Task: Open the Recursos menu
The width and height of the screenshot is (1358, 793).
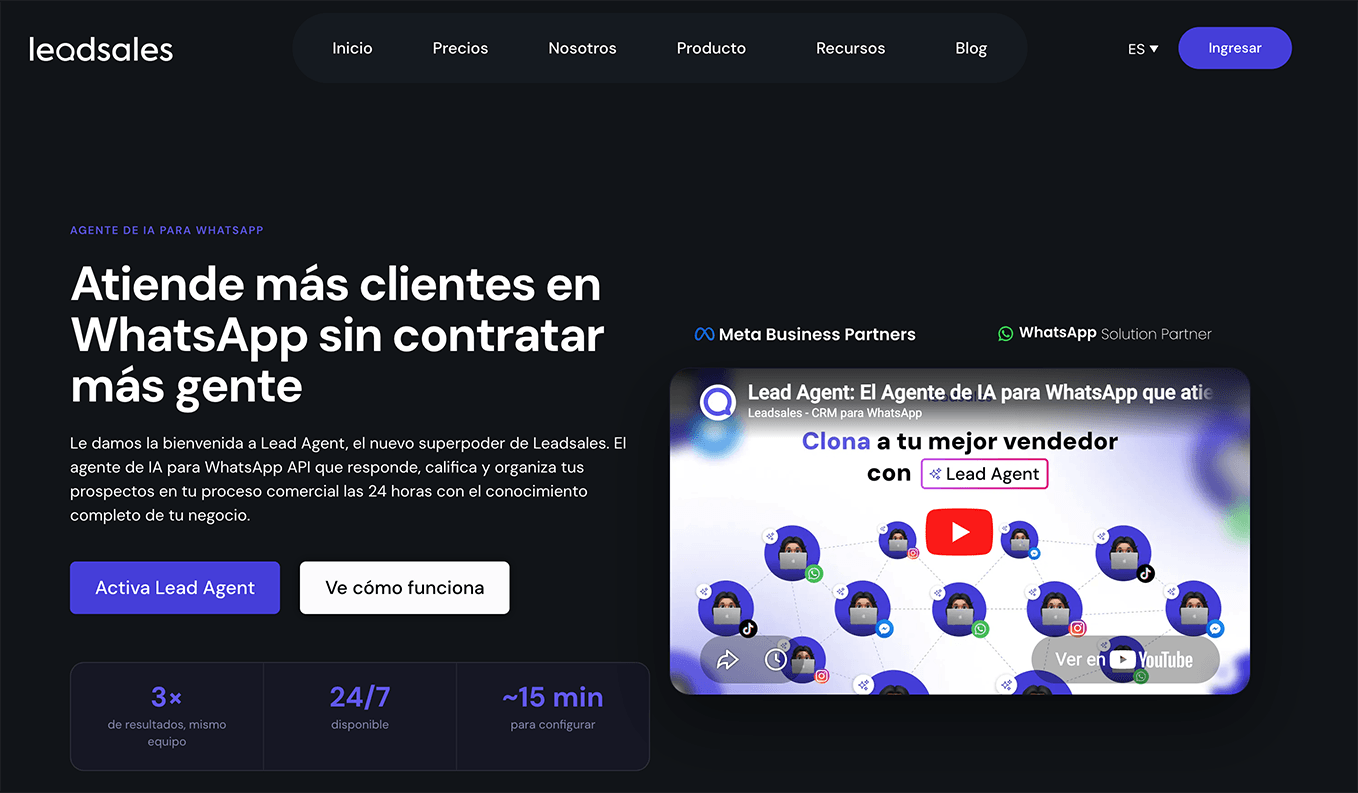Action: coord(850,48)
